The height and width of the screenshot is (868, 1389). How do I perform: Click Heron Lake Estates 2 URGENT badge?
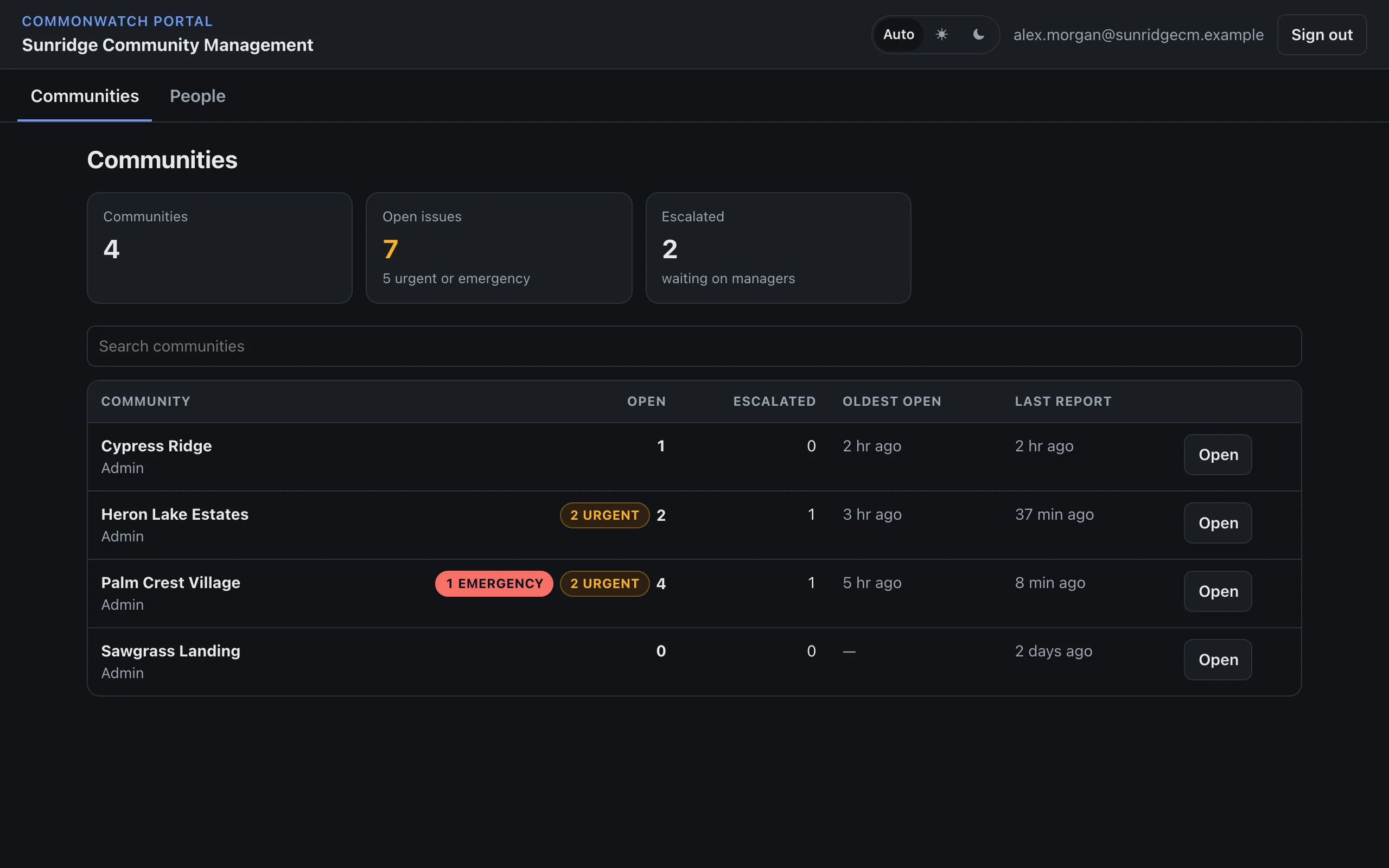(604, 515)
